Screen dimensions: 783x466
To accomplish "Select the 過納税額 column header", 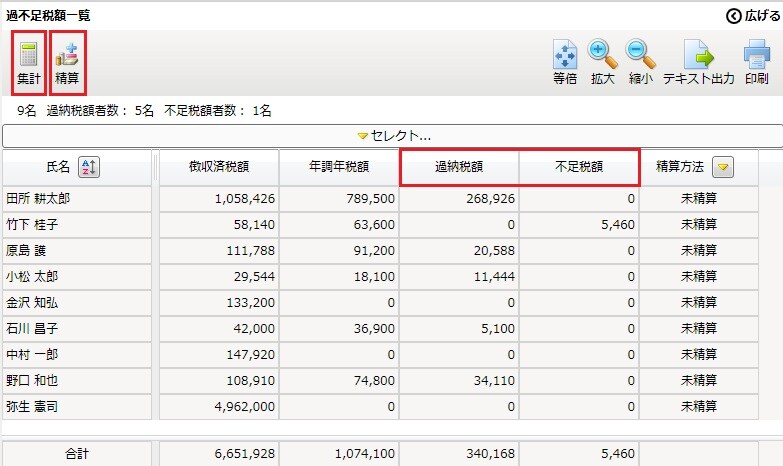I will 459,167.
